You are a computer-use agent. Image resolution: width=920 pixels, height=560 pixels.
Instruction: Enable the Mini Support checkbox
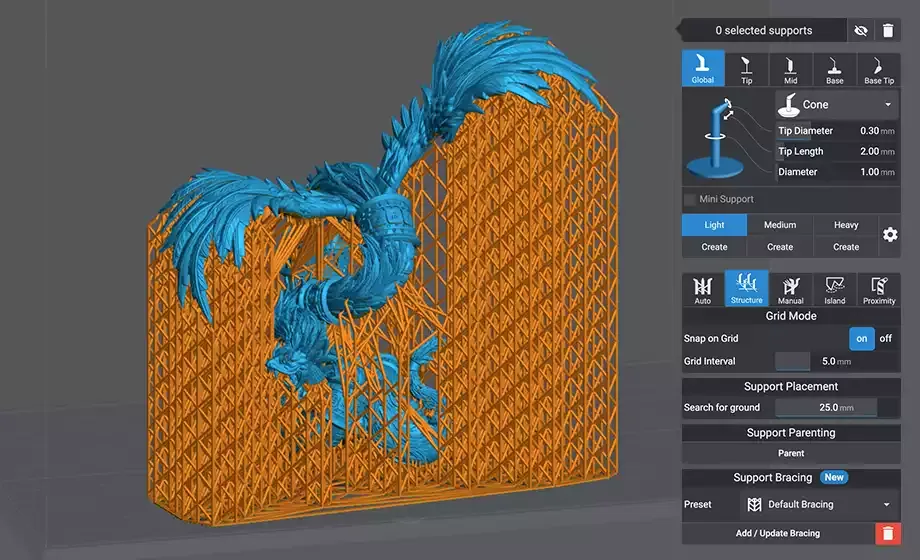(690, 199)
